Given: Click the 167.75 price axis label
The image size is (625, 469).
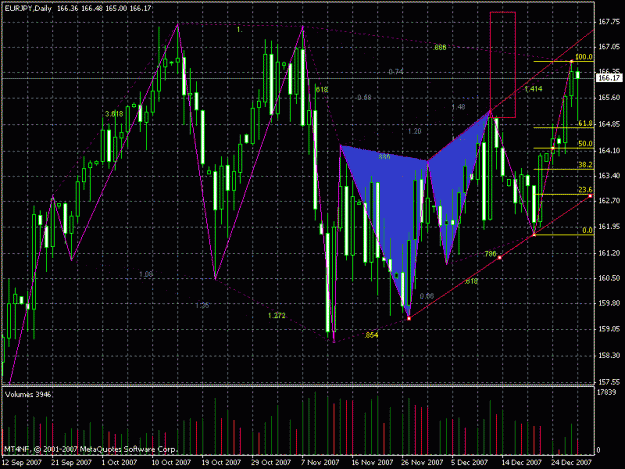Looking at the screenshot, I should 609,22.
